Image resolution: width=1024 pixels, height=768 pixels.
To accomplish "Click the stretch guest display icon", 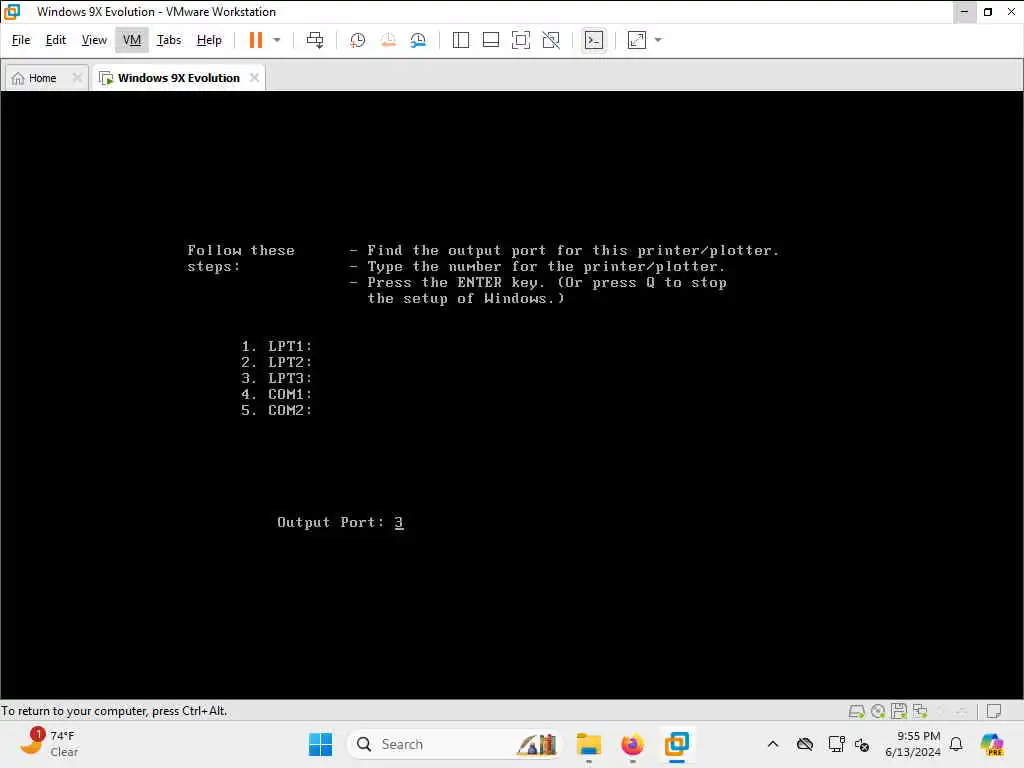I will 637,40.
